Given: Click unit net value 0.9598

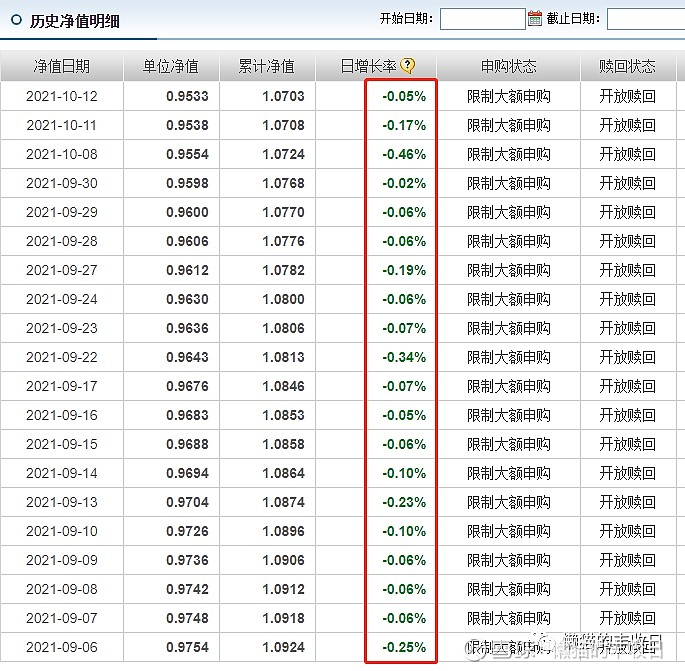Looking at the screenshot, I should pos(187,183).
